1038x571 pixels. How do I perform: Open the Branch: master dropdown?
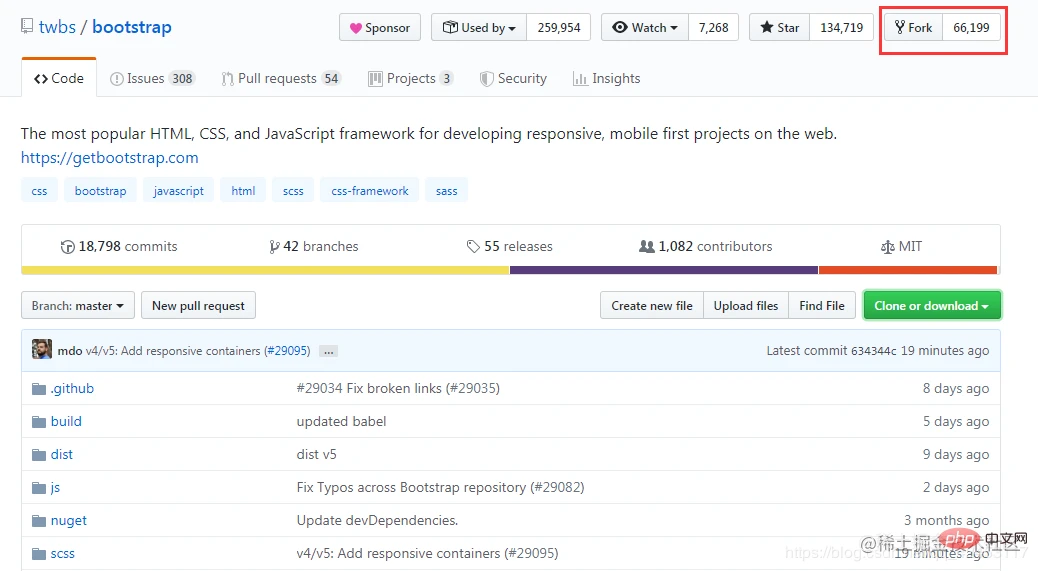(78, 306)
